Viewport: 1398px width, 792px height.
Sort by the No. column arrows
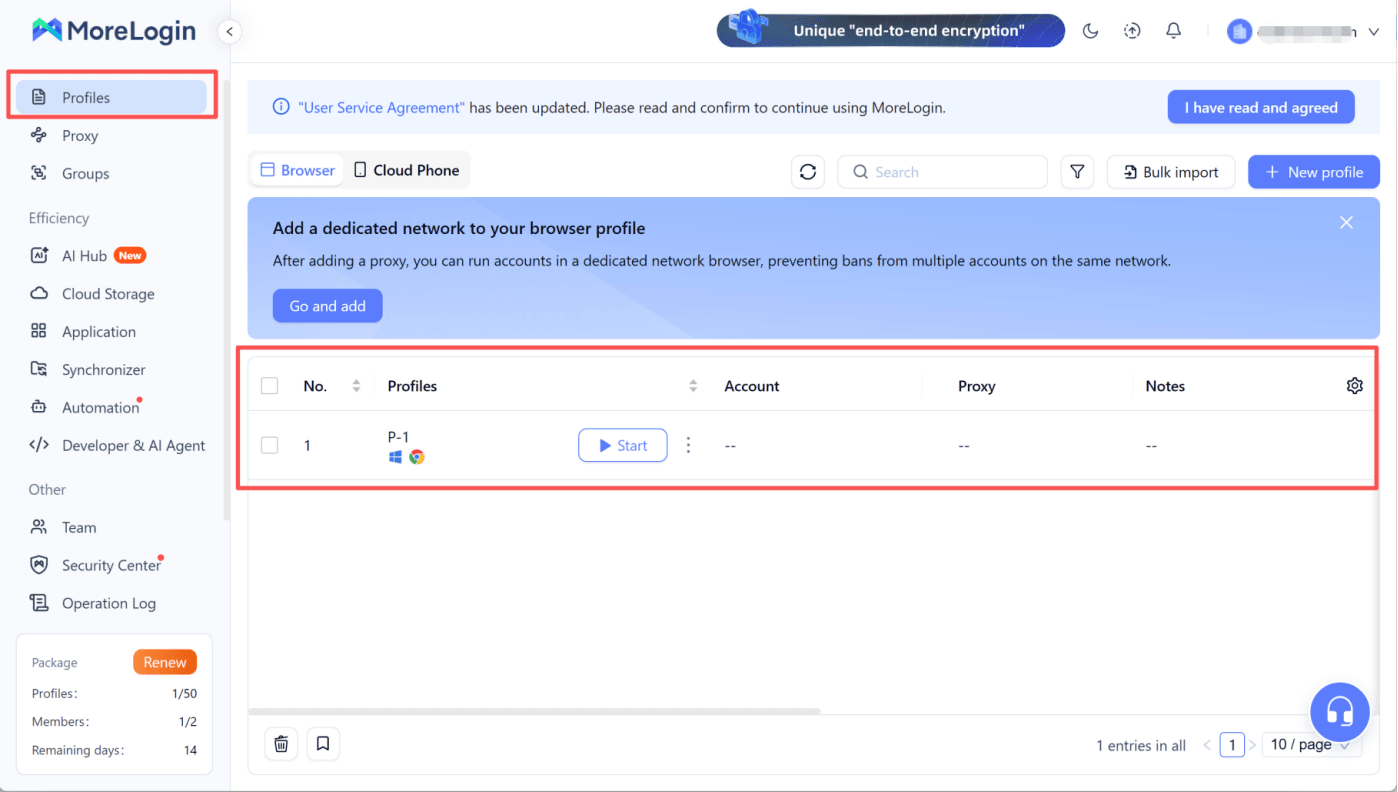click(x=356, y=386)
